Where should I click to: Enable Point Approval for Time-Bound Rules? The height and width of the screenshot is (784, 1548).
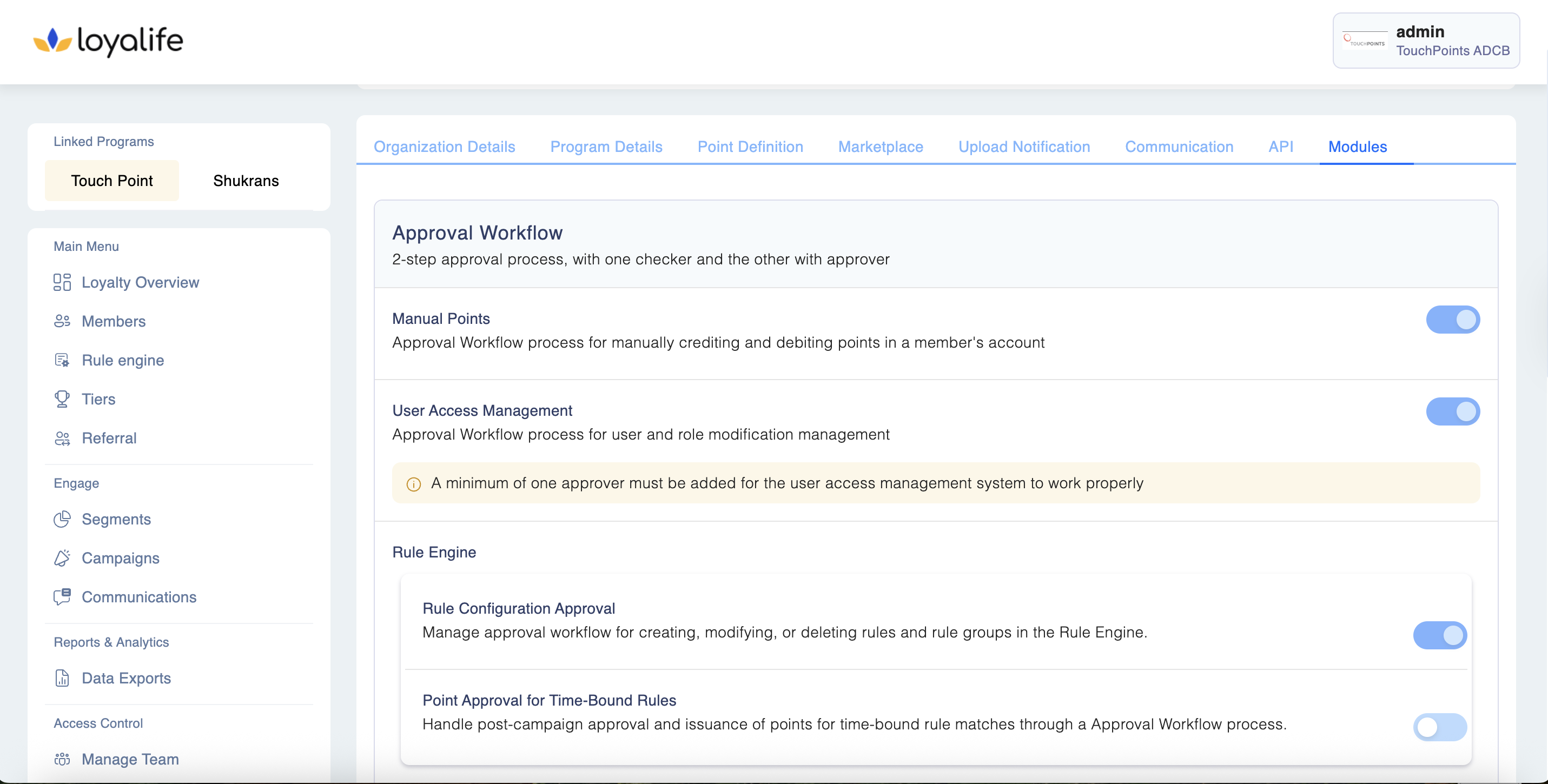point(1439,728)
